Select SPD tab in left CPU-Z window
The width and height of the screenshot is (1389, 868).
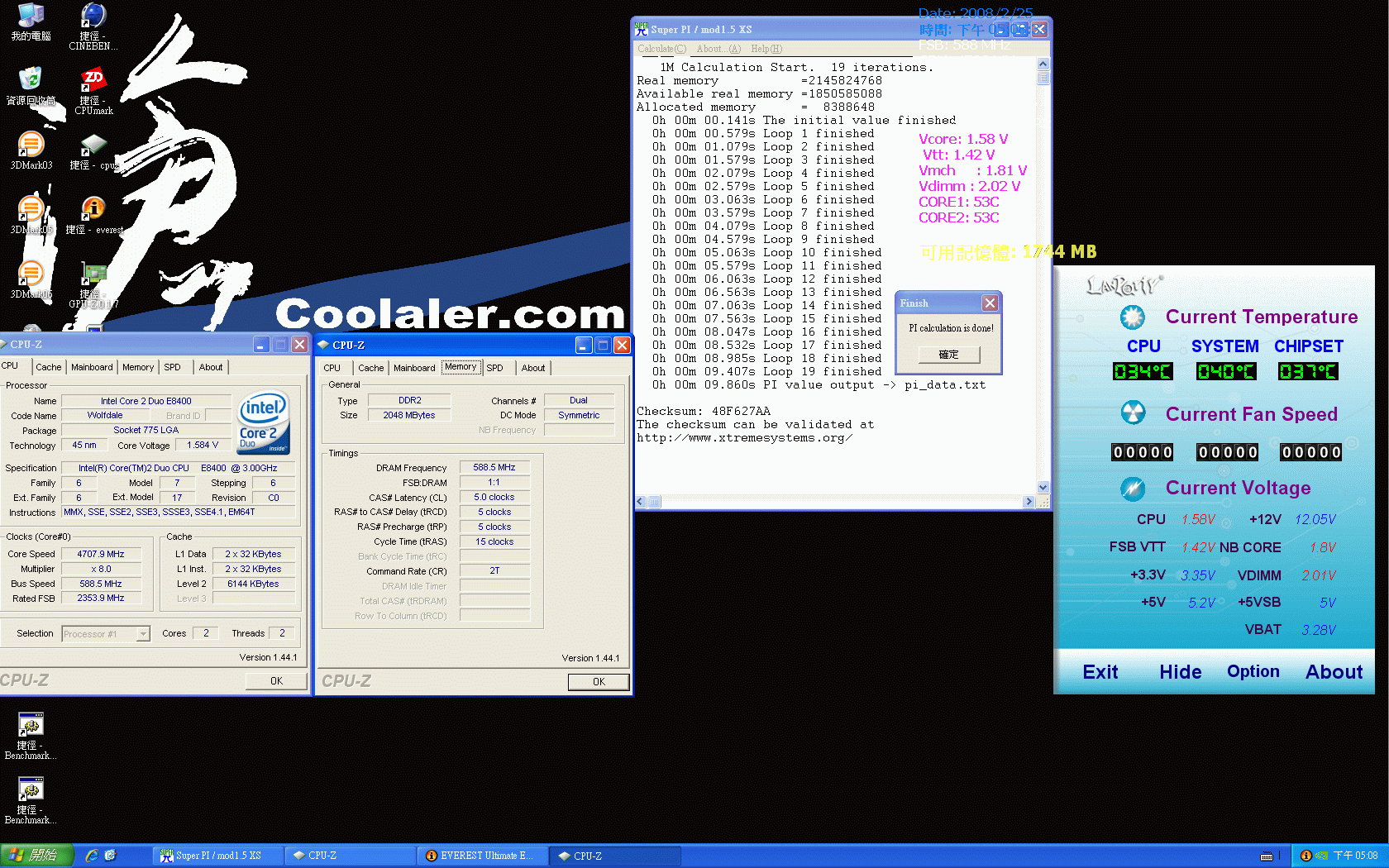pyautogui.click(x=172, y=367)
